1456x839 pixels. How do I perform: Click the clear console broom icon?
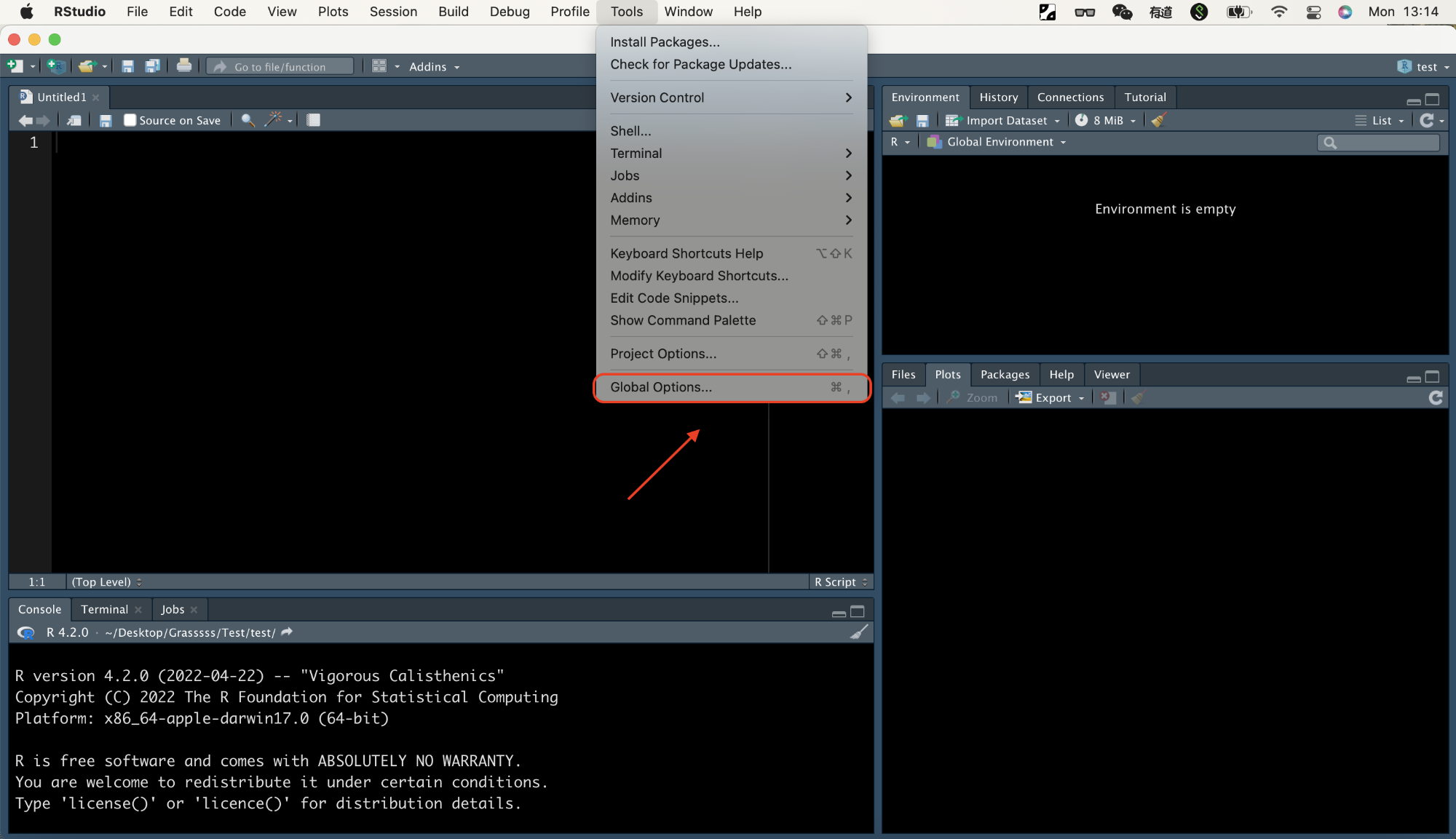coord(859,632)
